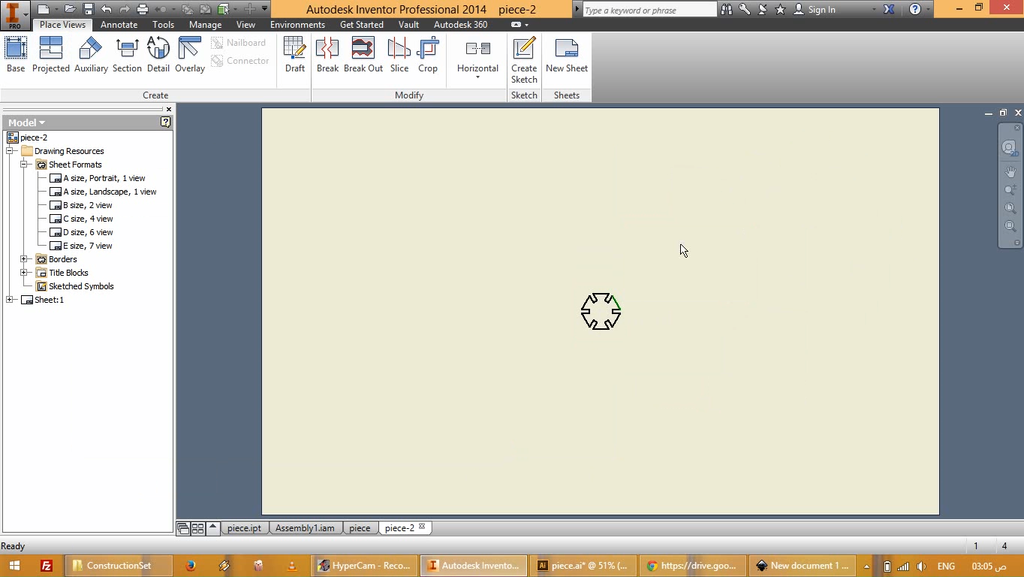Click the Communication Center satellite icon

[x=762, y=9]
